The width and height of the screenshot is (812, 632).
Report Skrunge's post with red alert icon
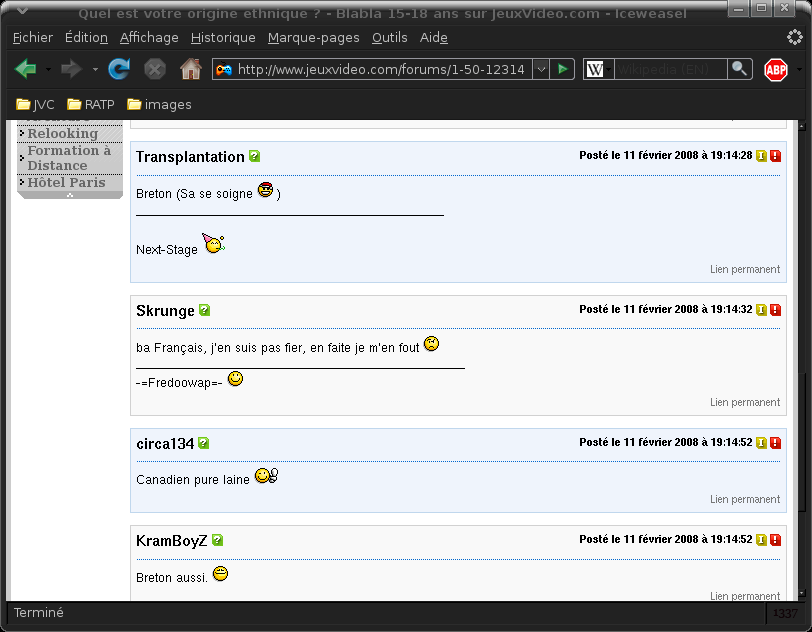coord(775,310)
